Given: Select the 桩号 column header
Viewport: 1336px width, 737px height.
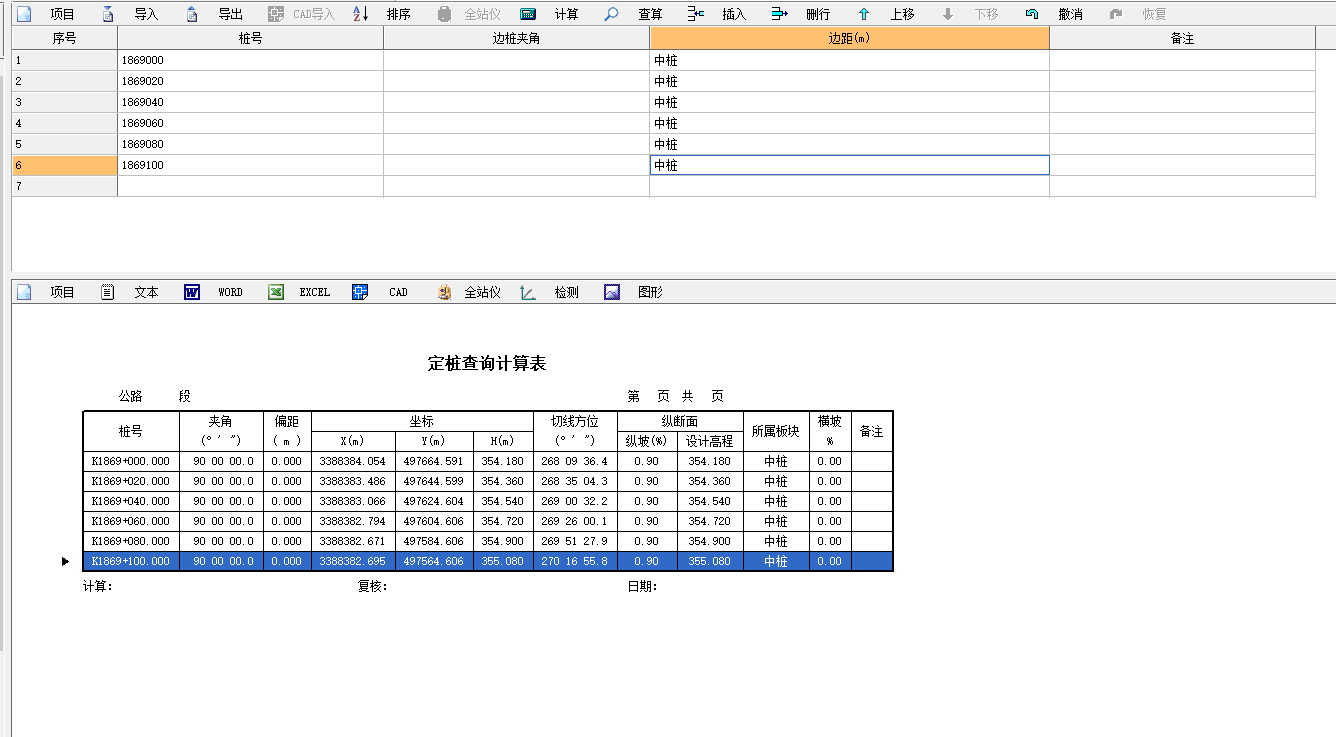Looking at the screenshot, I should (x=250, y=38).
